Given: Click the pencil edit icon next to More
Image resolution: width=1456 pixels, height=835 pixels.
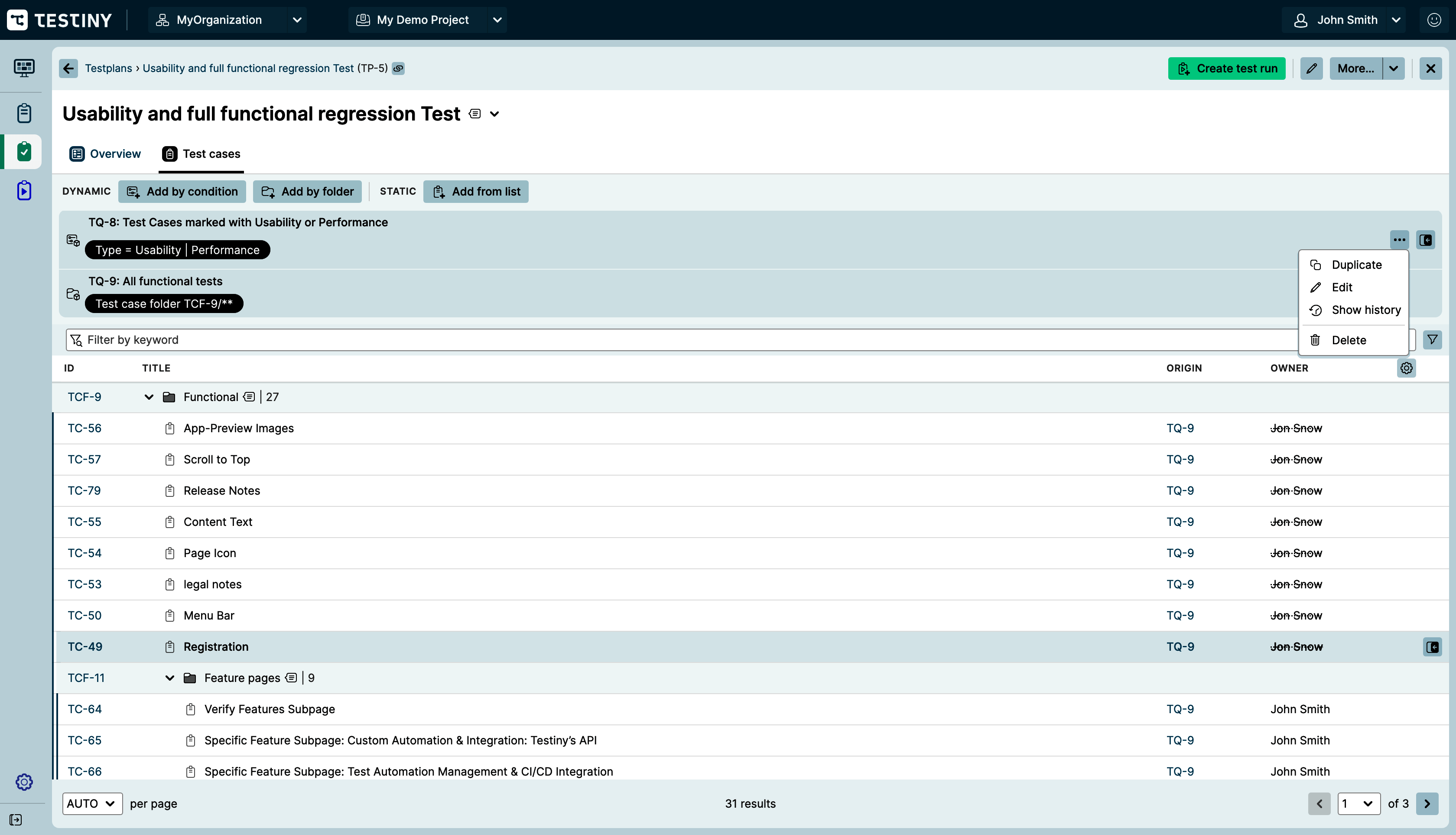Looking at the screenshot, I should pos(1312,68).
